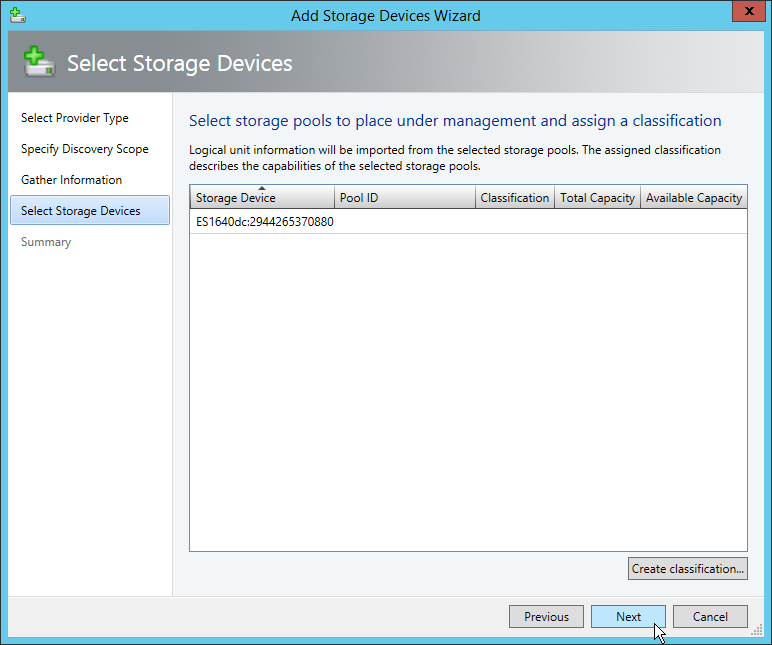
Task: Go back with the Previous button
Action: (x=546, y=617)
